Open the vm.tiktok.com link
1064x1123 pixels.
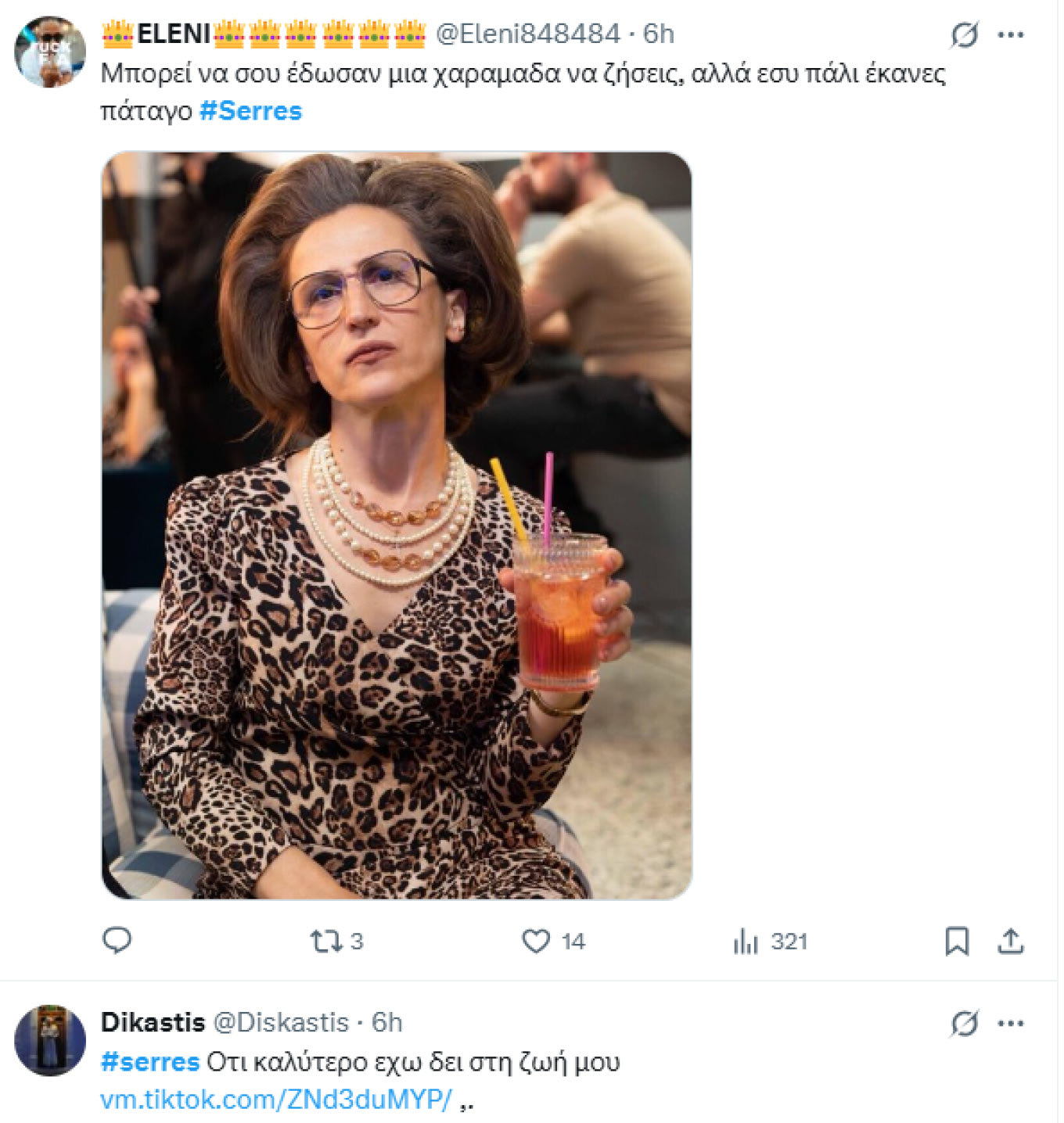[276, 1100]
